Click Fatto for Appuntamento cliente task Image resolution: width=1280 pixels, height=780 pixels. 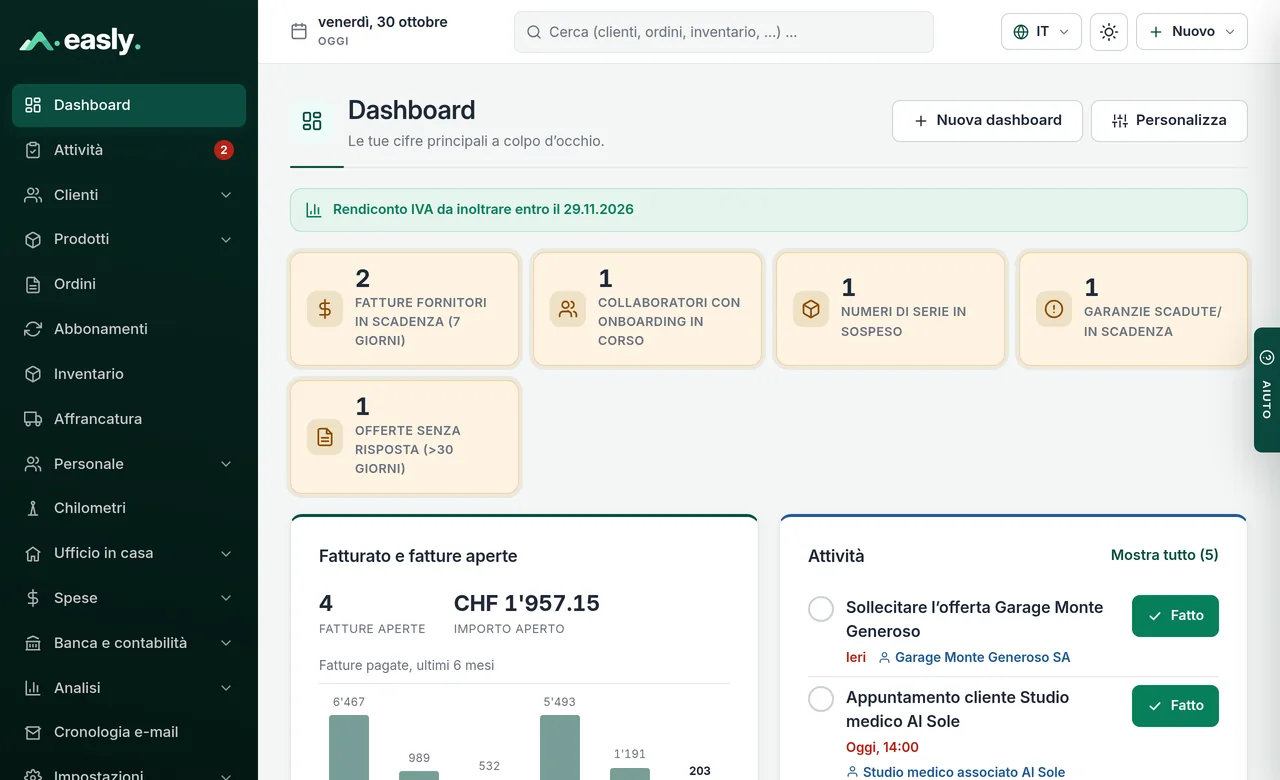[1175, 706]
